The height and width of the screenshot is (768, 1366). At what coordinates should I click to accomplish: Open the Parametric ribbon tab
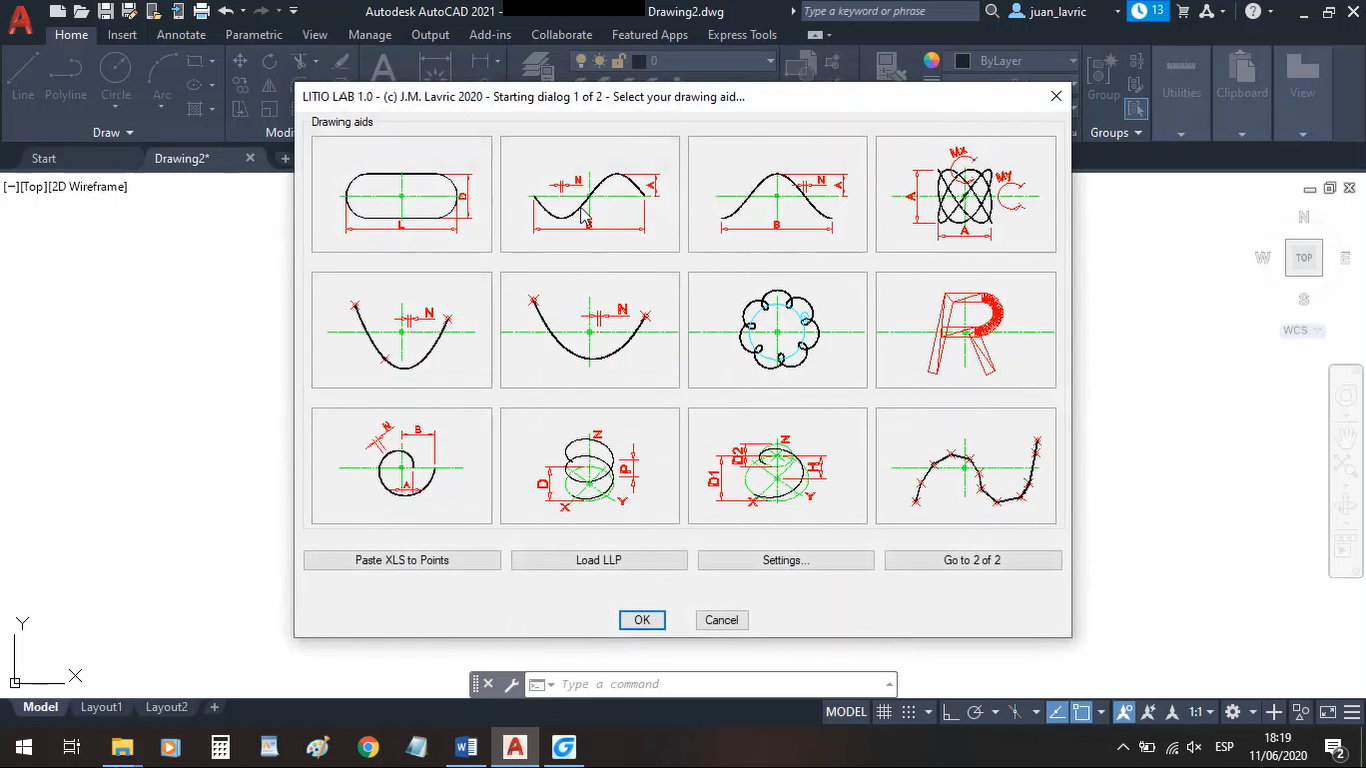254,35
